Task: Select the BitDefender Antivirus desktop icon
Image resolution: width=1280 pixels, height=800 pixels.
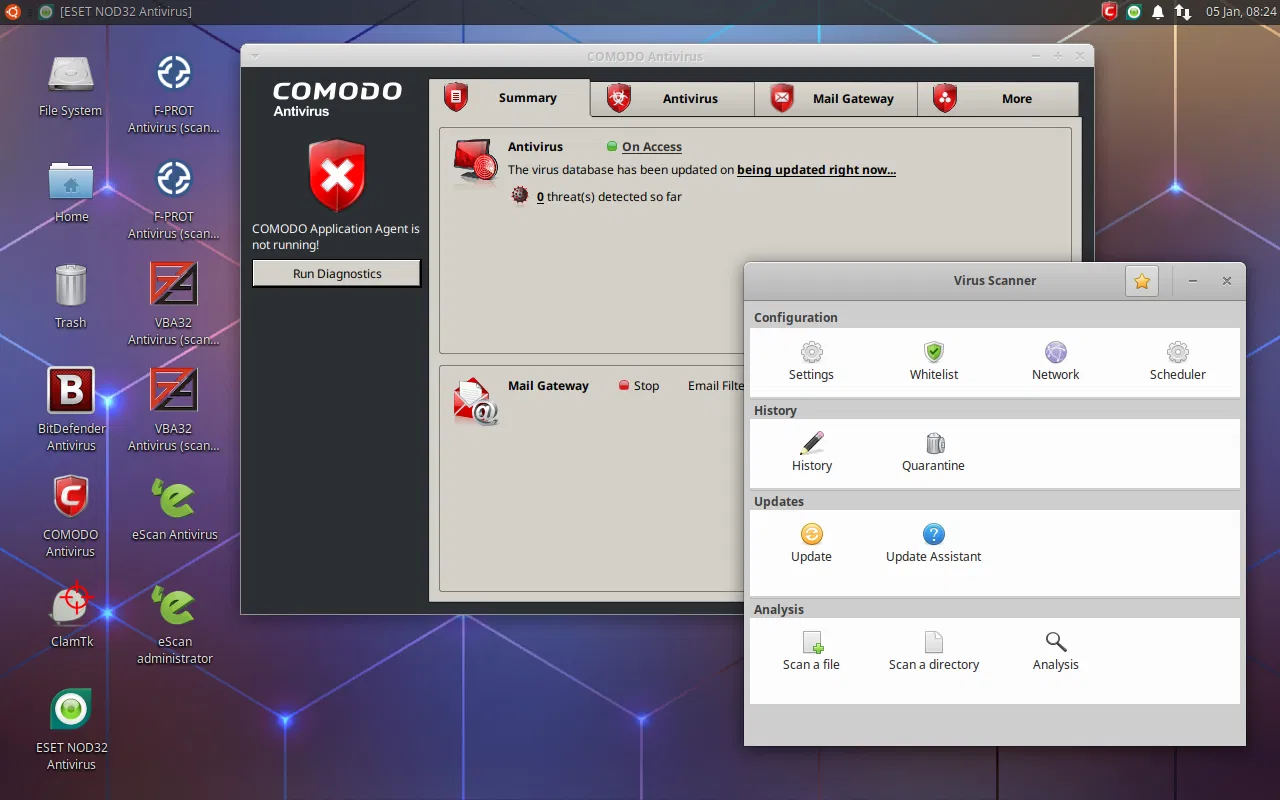Action: coord(71,410)
